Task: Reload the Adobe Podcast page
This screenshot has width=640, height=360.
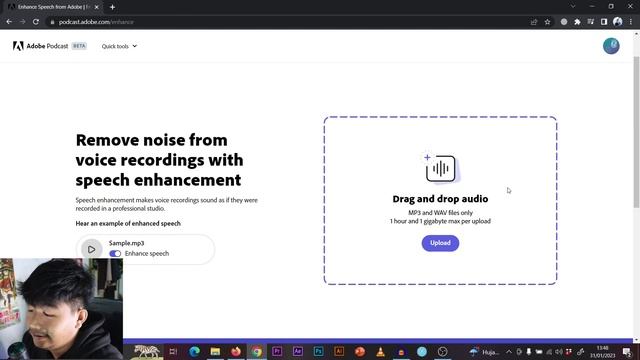Action: [36, 22]
